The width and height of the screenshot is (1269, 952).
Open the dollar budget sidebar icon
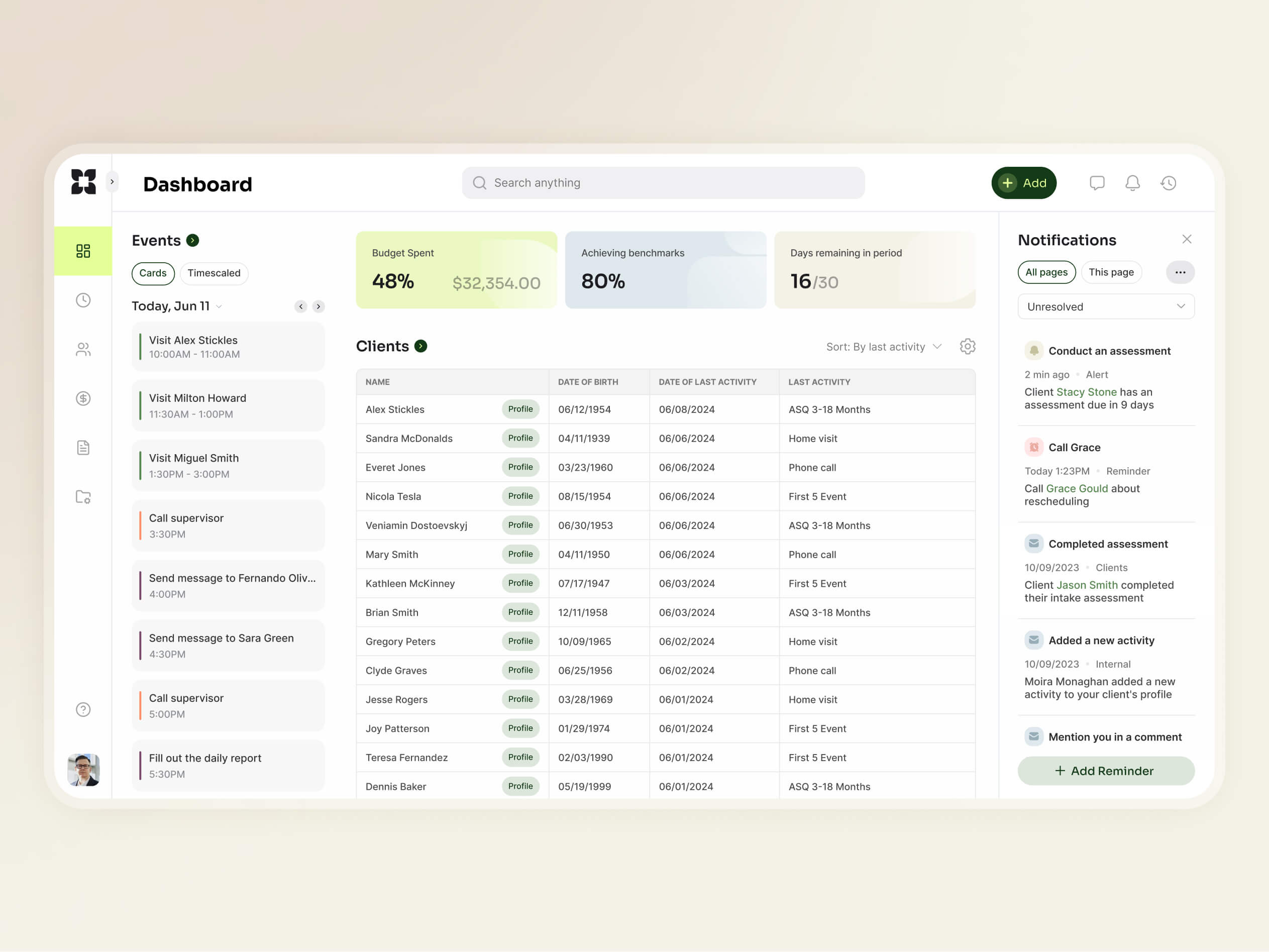[x=83, y=398]
